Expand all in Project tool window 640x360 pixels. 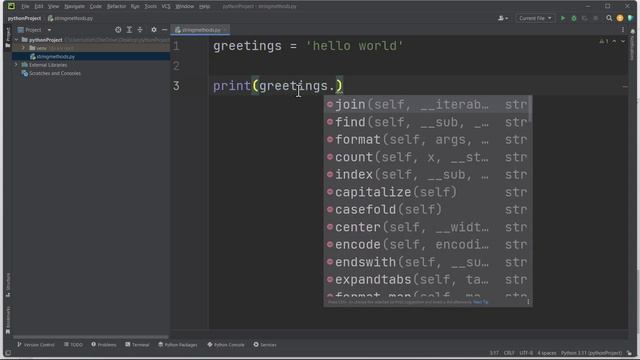point(129,30)
